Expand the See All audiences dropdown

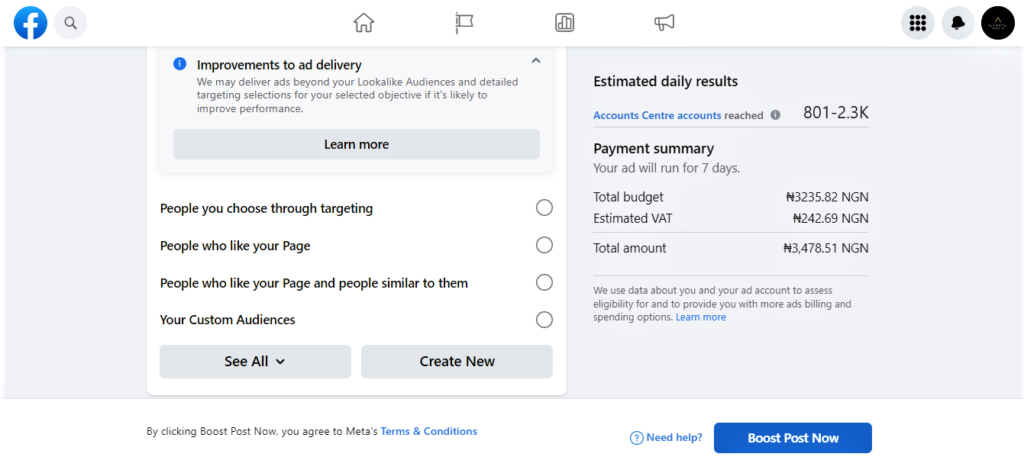255,362
